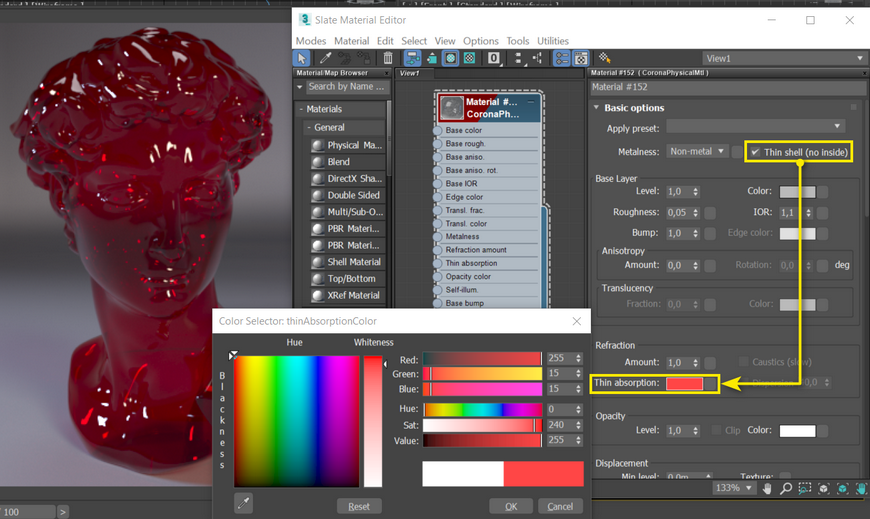Click the Search by Name field
The height and width of the screenshot is (519, 870).
tap(345, 87)
